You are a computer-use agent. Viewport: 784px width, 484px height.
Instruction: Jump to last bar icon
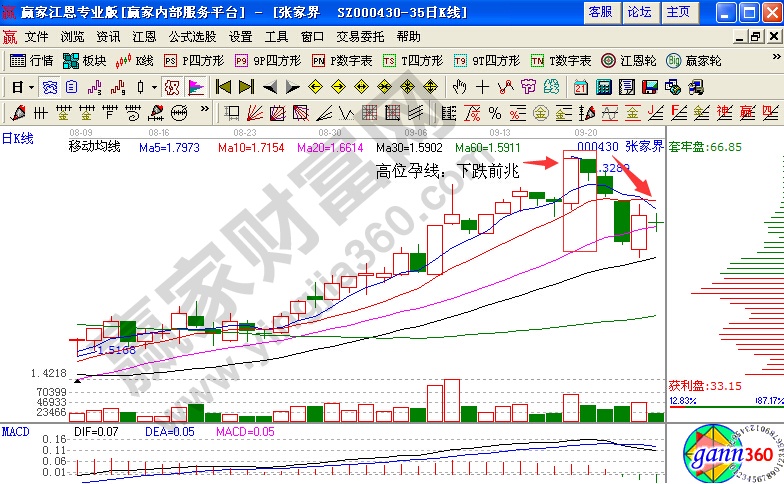pyautogui.click(x=246, y=88)
